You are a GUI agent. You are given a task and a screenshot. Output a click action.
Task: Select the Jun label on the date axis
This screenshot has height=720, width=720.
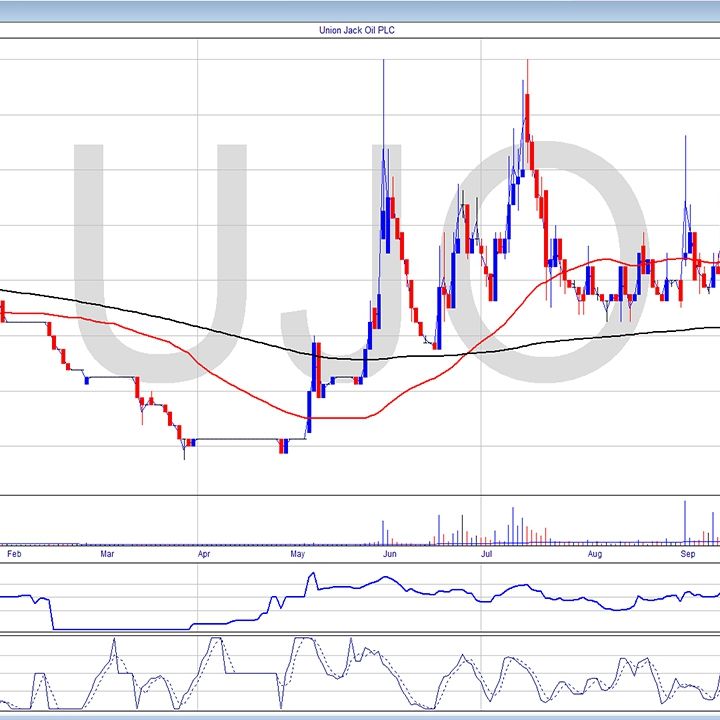(x=390, y=552)
